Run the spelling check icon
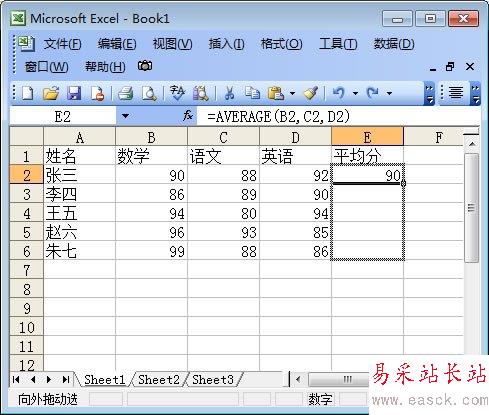The width and height of the screenshot is (489, 415). click(177, 93)
